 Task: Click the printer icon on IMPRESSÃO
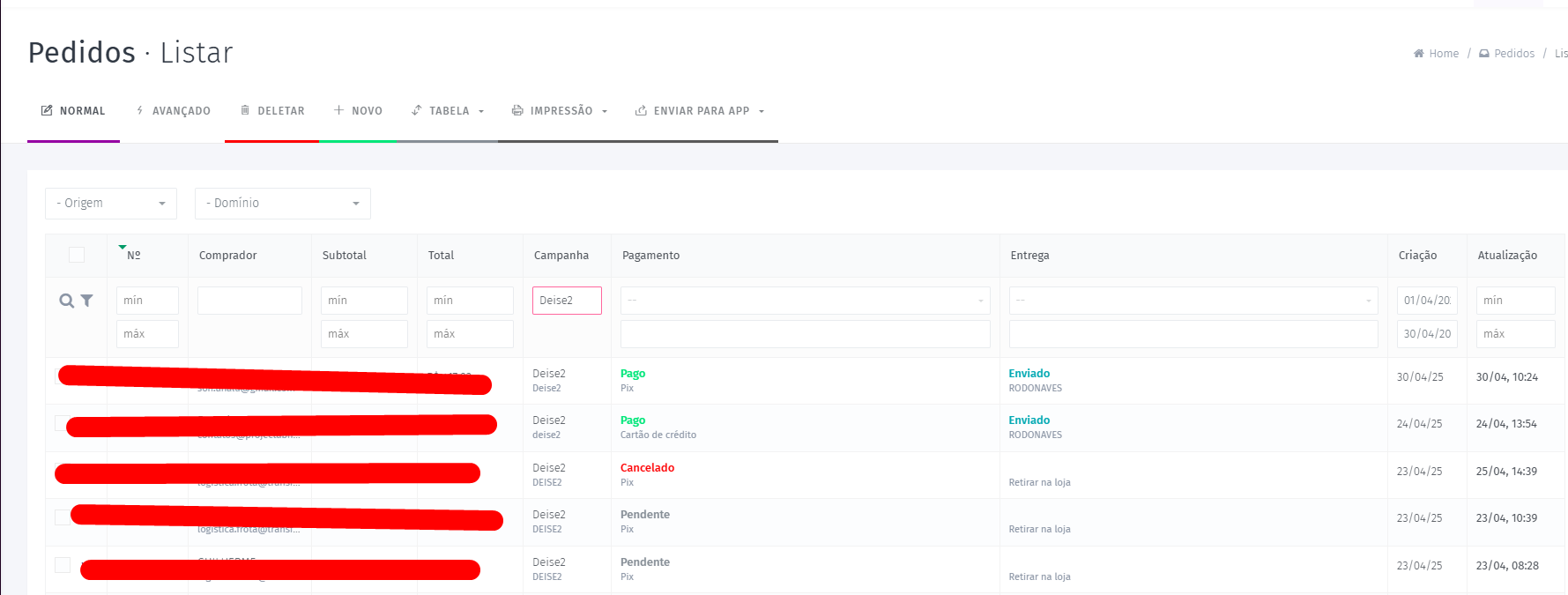[517, 110]
